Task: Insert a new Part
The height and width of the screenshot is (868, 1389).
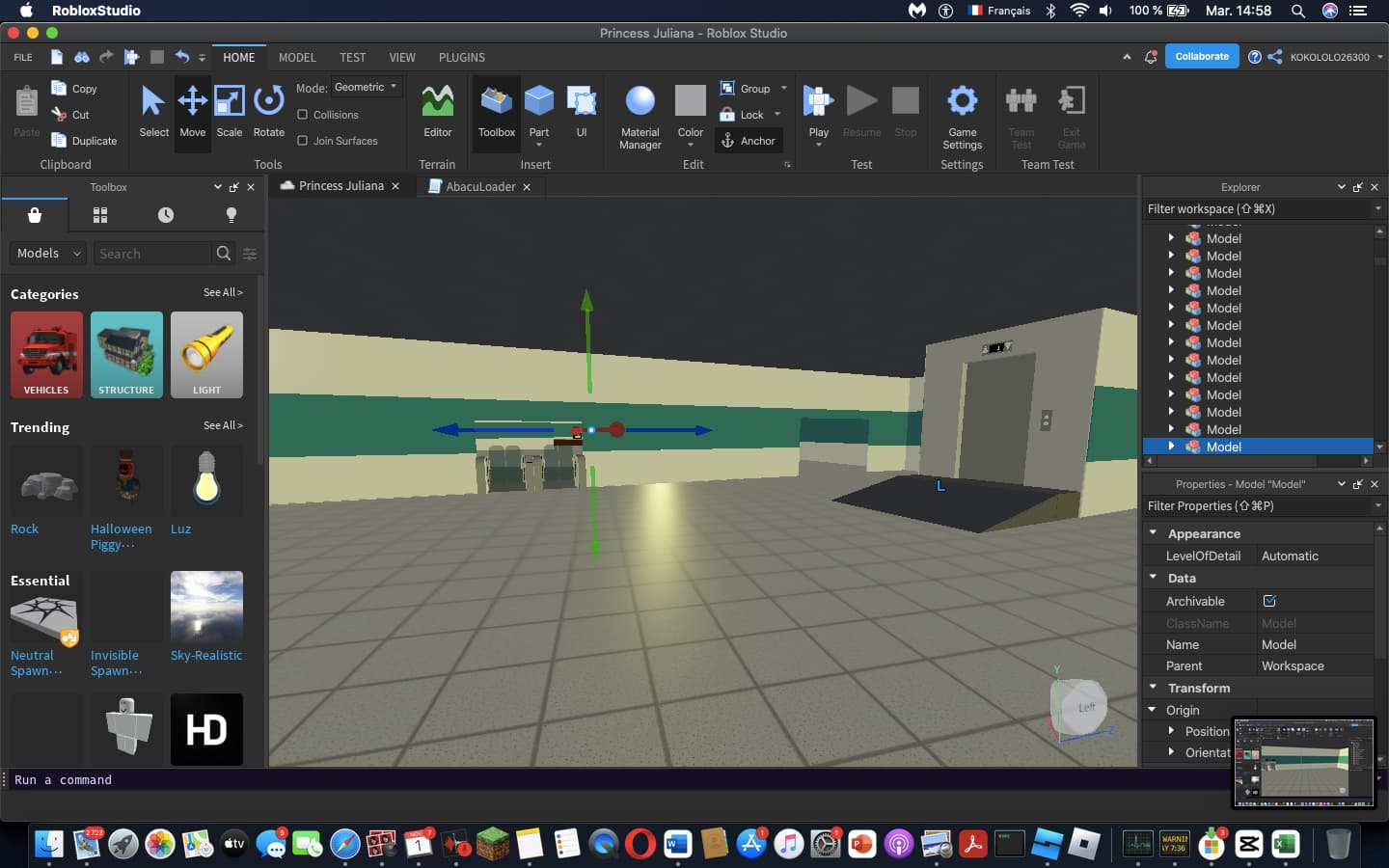Action: pyautogui.click(x=538, y=99)
